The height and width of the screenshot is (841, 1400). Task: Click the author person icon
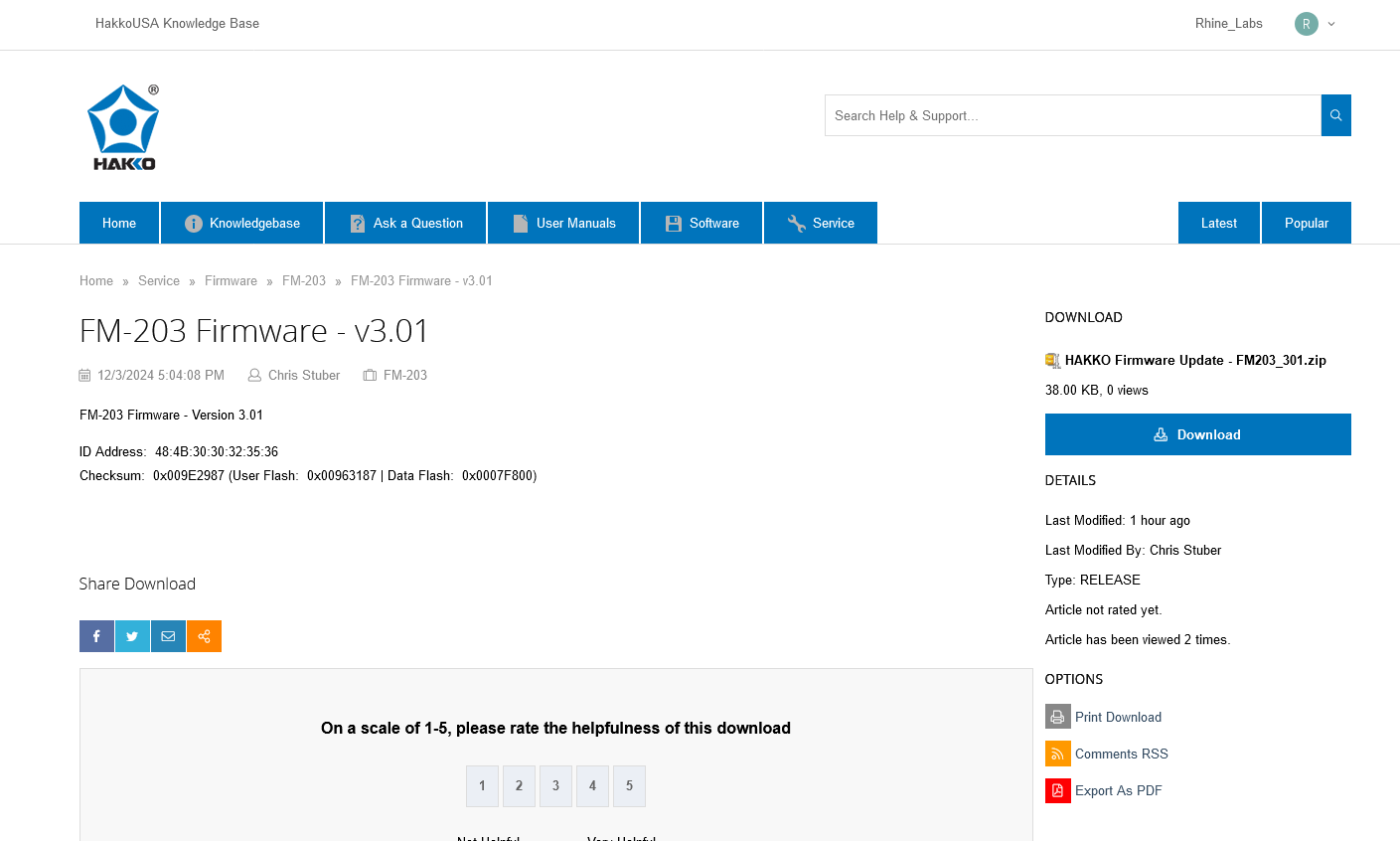click(254, 376)
